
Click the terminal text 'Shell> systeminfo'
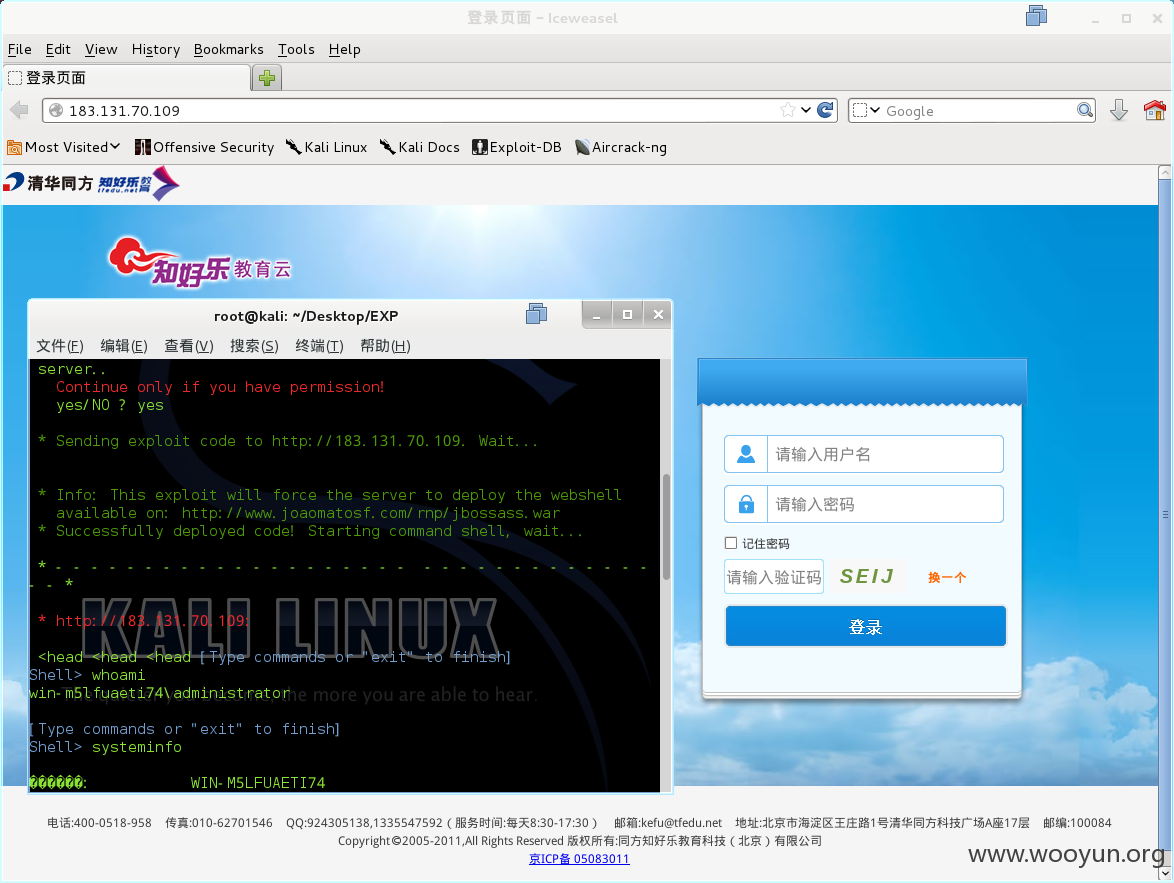pos(105,747)
